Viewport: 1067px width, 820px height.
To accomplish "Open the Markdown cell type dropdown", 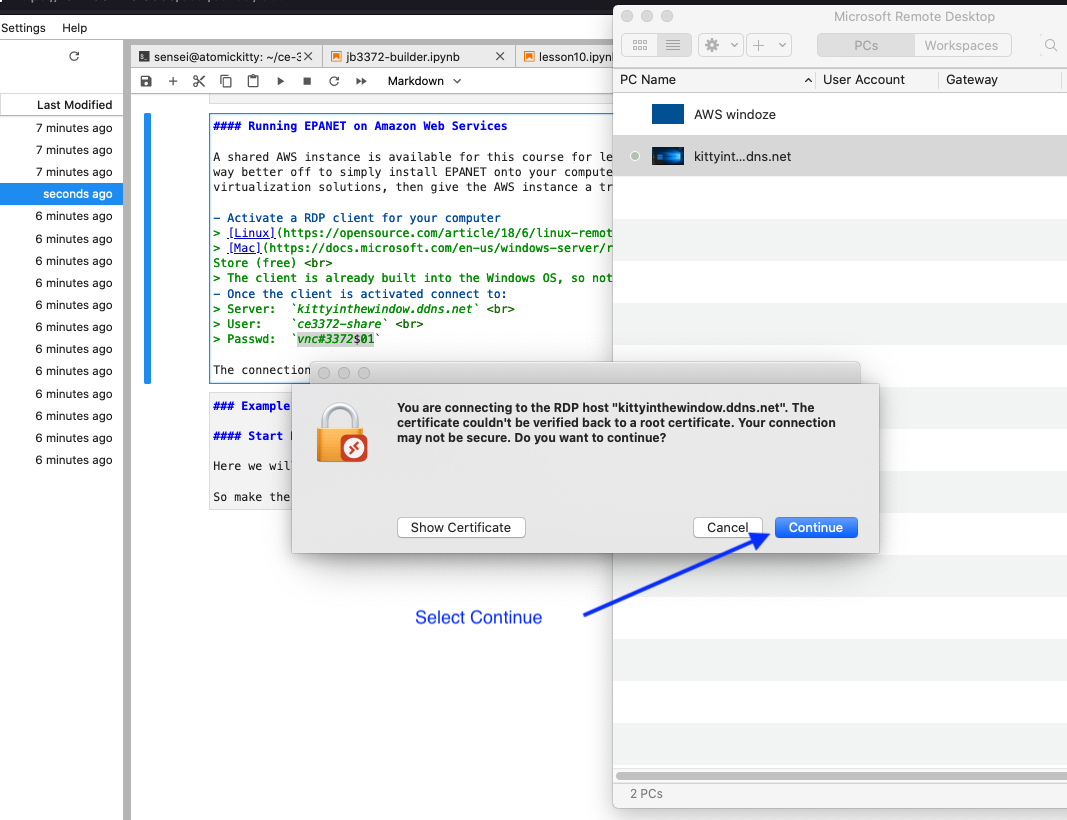I will pos(425,81).
